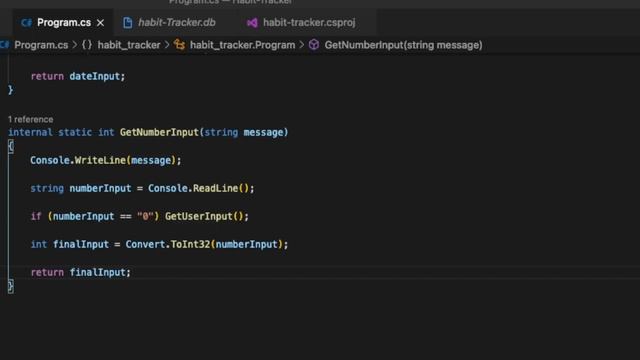Switch to the Program.cs tab

tap(64, 22)
